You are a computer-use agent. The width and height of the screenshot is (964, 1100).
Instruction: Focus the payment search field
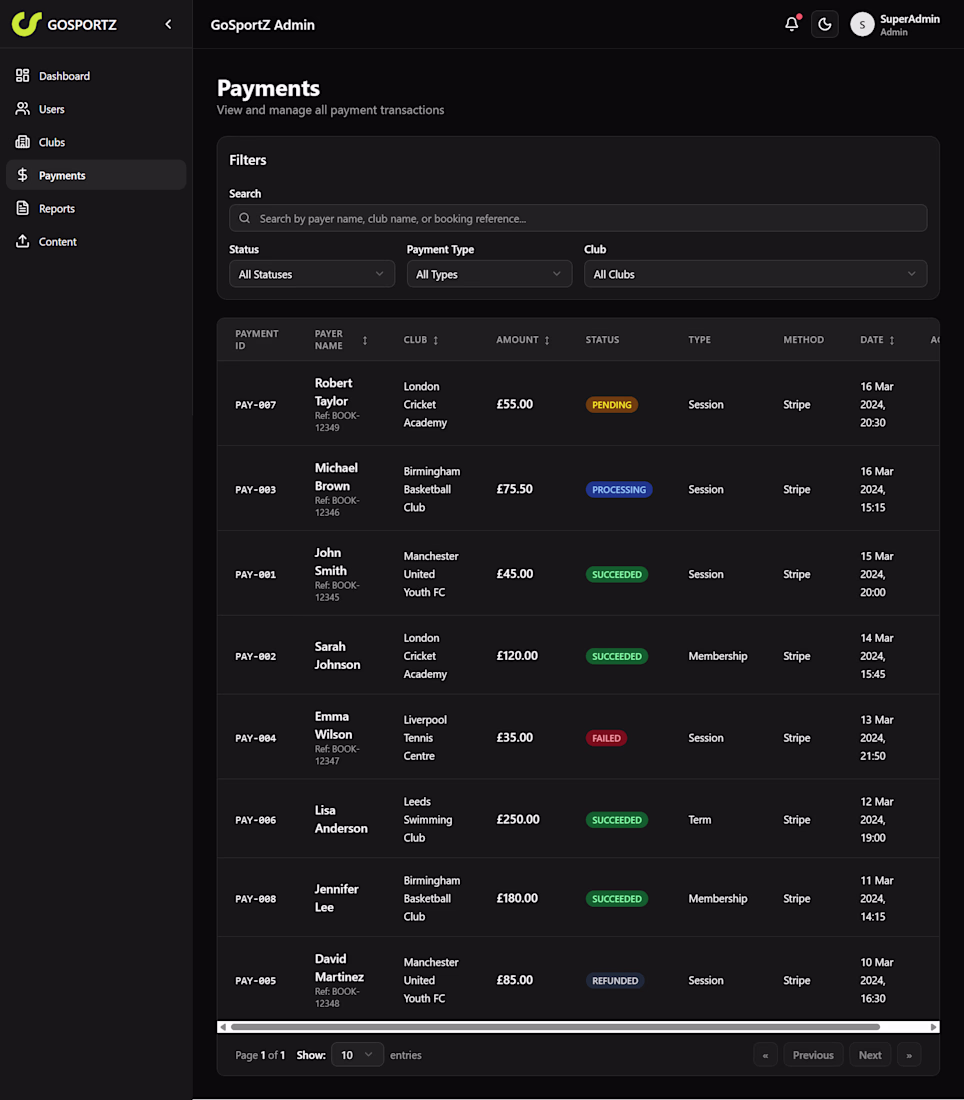point(578,218)
